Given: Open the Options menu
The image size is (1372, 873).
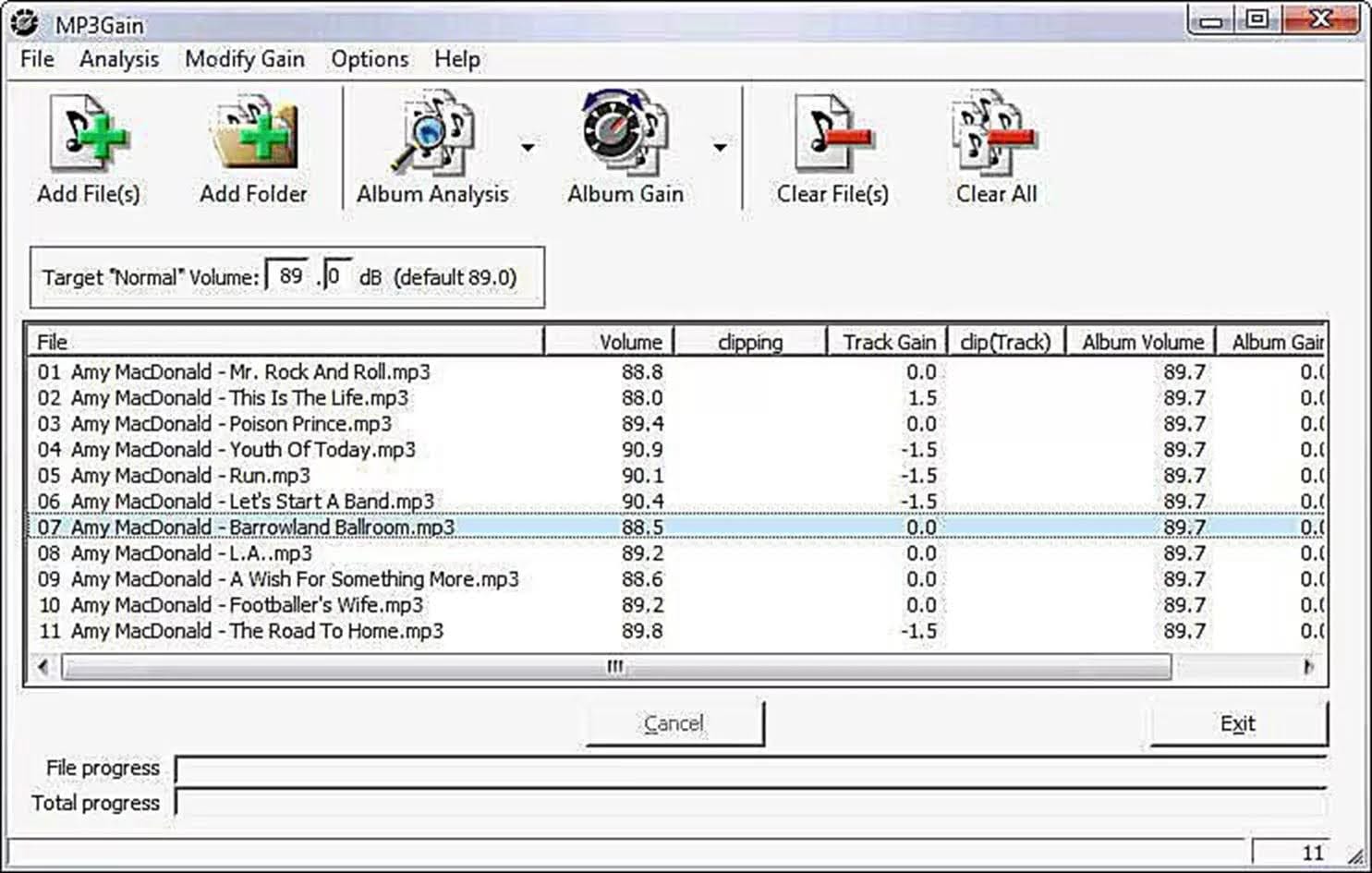Looking at the screenshot, I should [x=370, y=59].
